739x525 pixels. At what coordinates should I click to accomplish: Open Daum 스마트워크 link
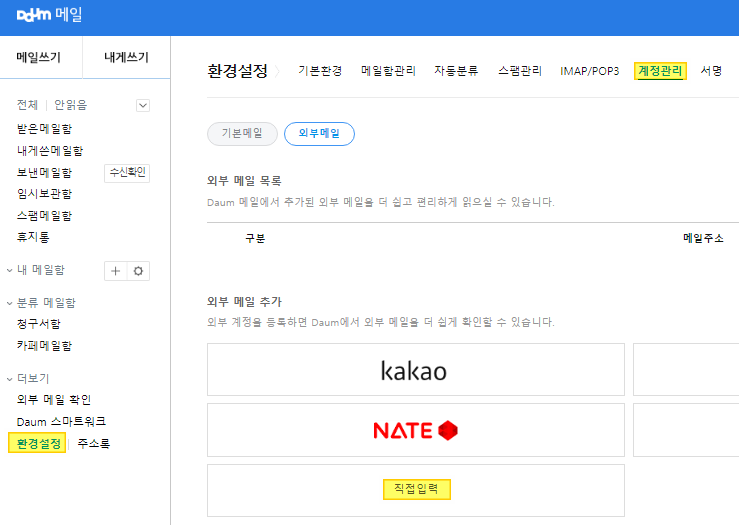pyautogui.click(x=61, y=421)
